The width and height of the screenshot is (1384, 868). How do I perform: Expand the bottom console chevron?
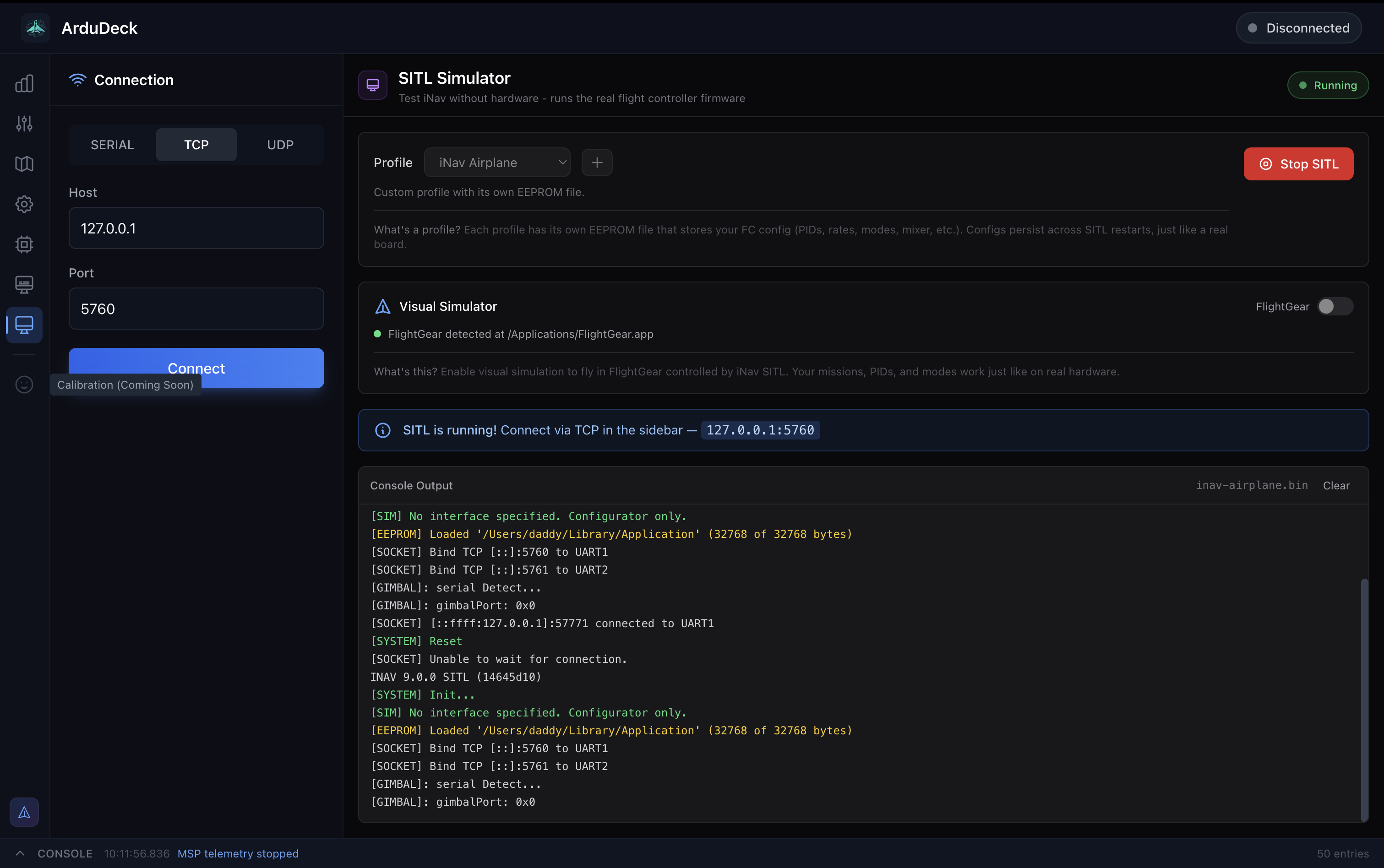pos(20,853)
